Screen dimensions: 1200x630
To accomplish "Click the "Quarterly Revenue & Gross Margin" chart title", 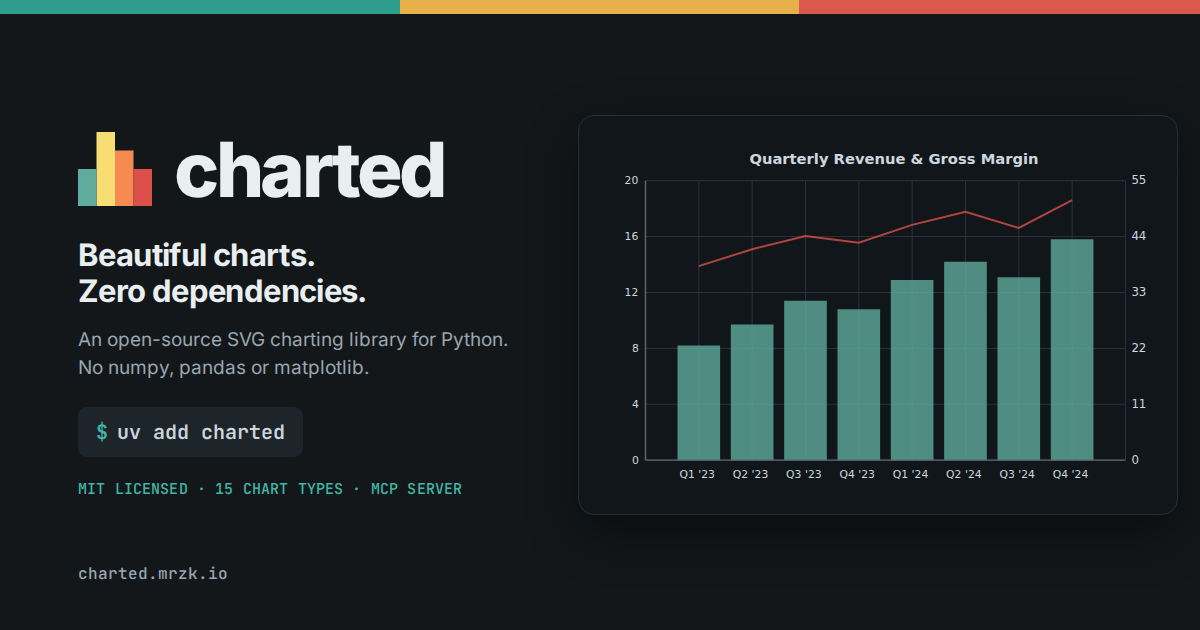I will point(894,159).
